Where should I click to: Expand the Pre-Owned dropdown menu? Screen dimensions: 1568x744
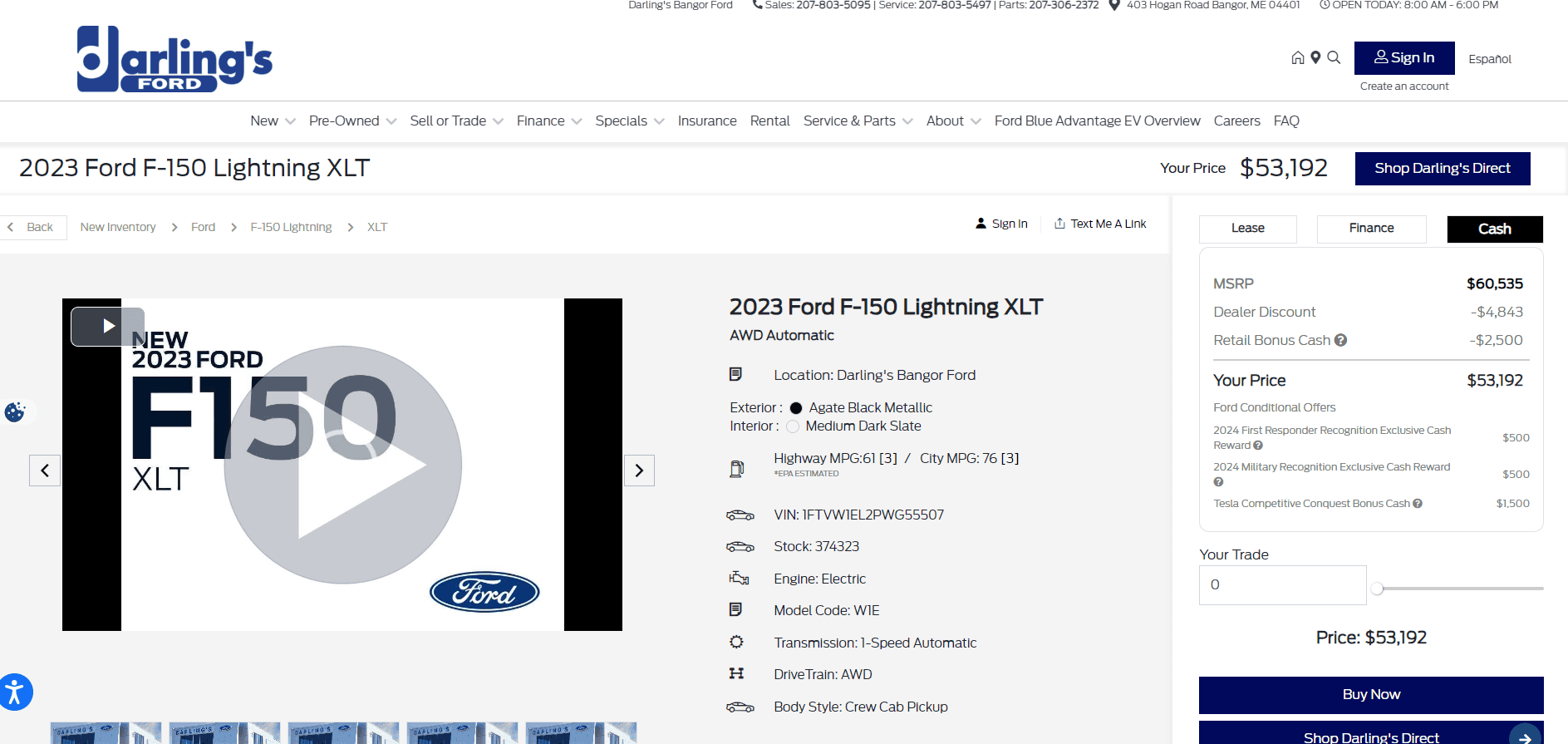click(x=352, y=121)
